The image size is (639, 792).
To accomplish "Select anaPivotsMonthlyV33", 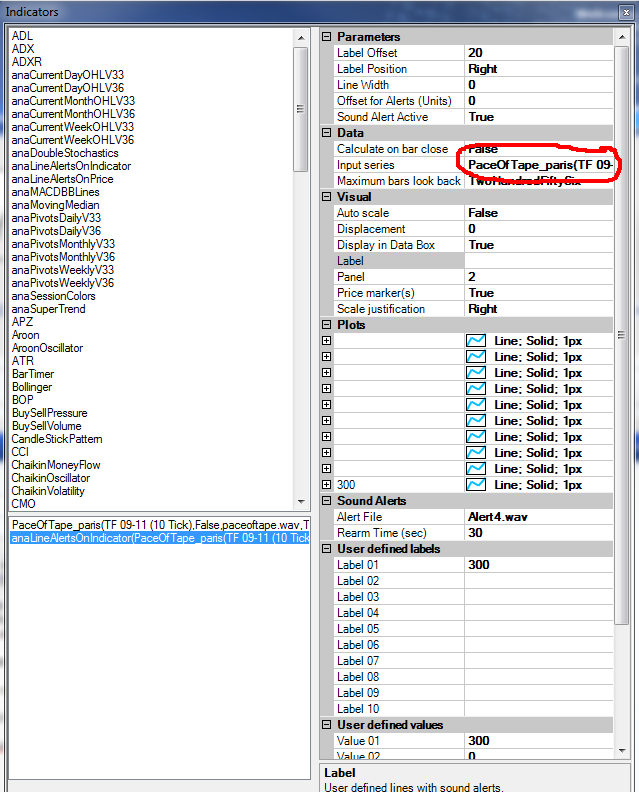I will coord(63,244).
